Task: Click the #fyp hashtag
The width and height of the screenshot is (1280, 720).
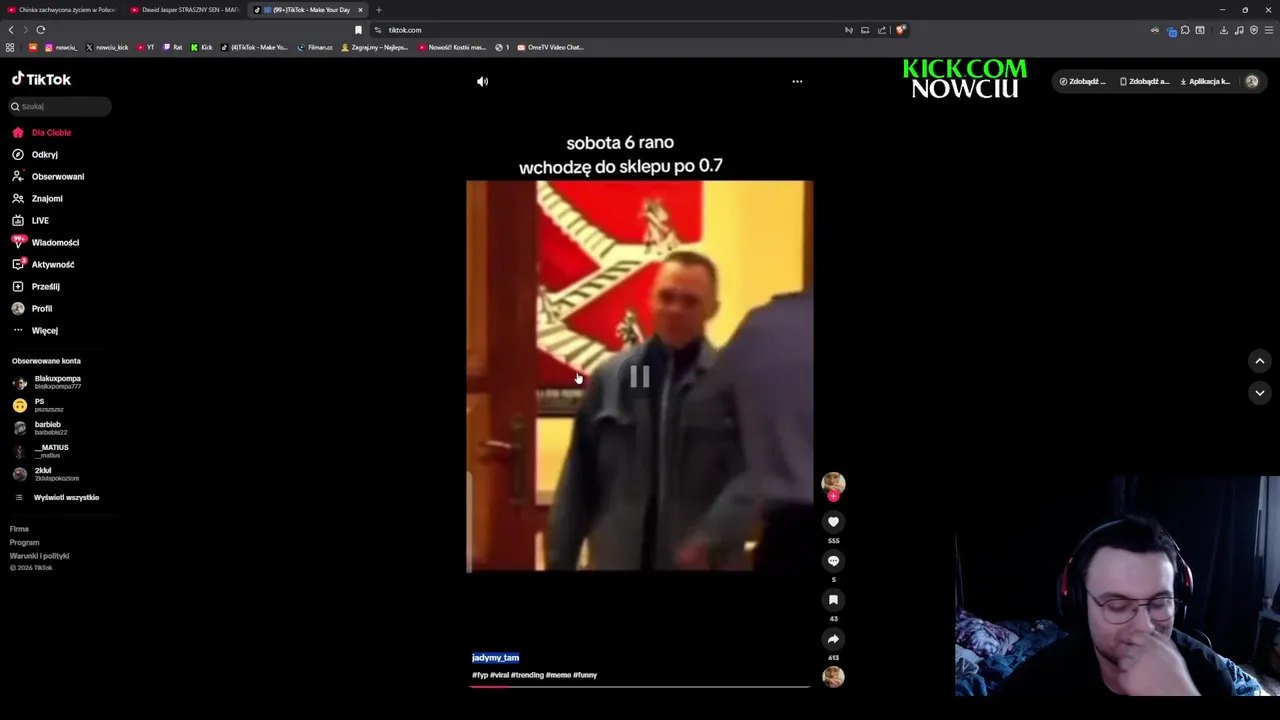Action: [x=480, y=675]
